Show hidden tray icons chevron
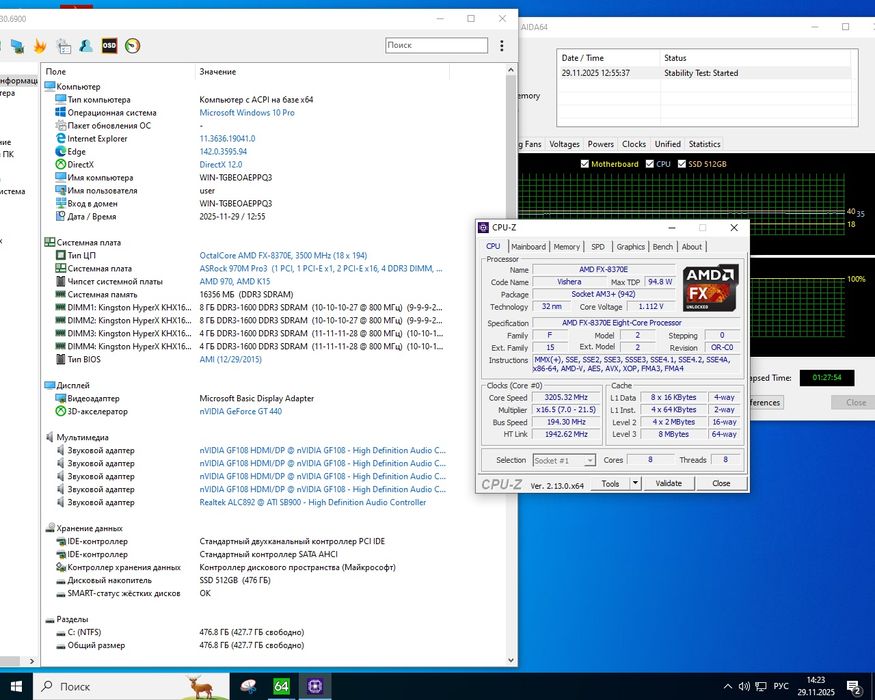This screenshot has width=875, height=700. [728, 687]
